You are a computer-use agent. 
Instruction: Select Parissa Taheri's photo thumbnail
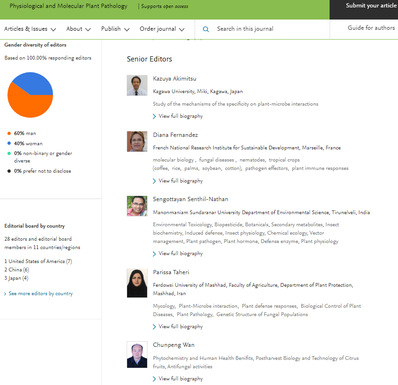137,283
